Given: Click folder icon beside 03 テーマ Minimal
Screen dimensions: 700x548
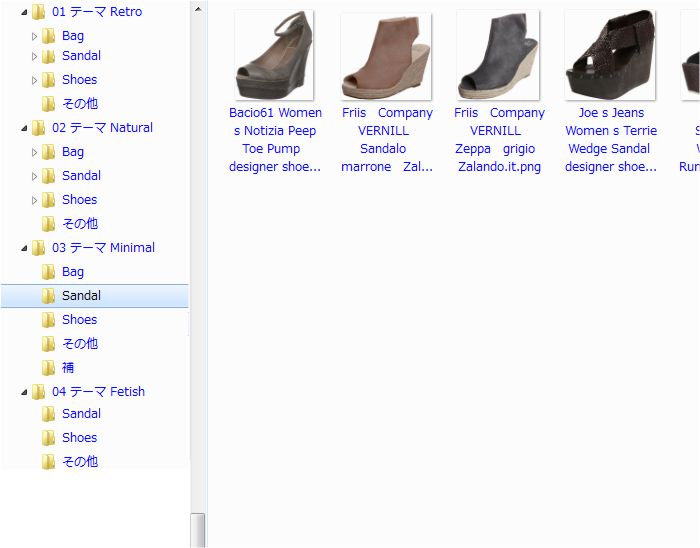Looking at the screenshot, I should click(x=39, y=248).
